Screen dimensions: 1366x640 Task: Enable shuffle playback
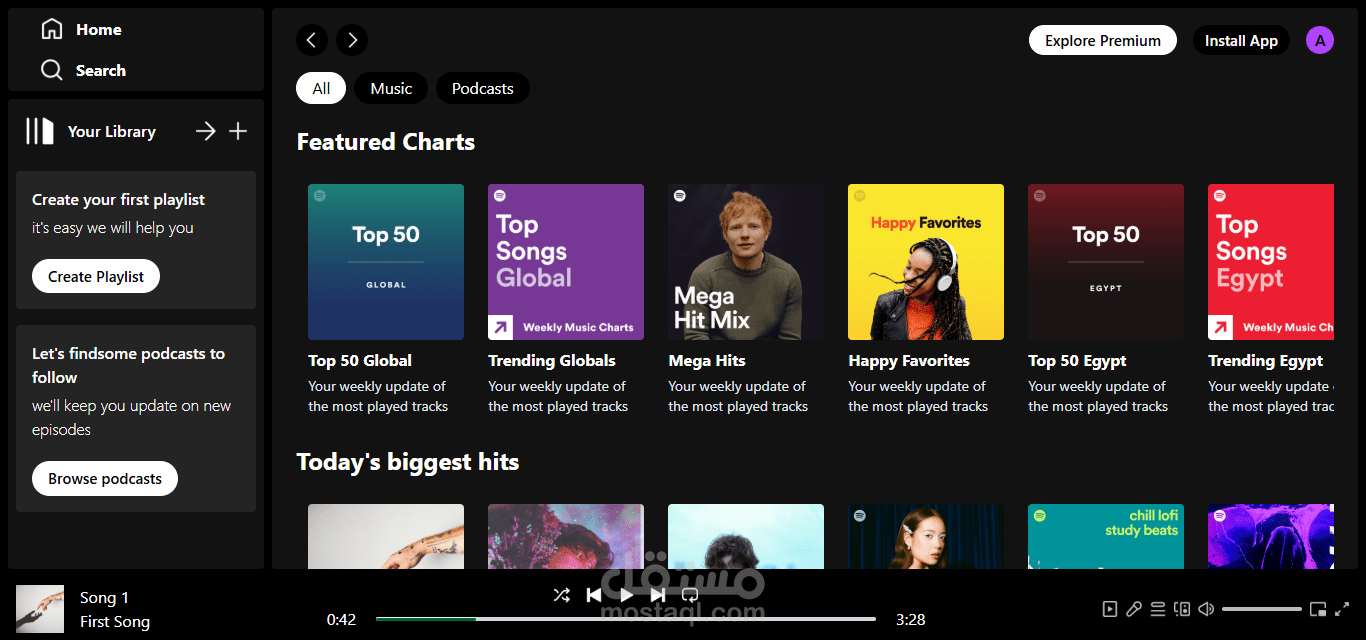pyautogui.click(x=562, y=594)
